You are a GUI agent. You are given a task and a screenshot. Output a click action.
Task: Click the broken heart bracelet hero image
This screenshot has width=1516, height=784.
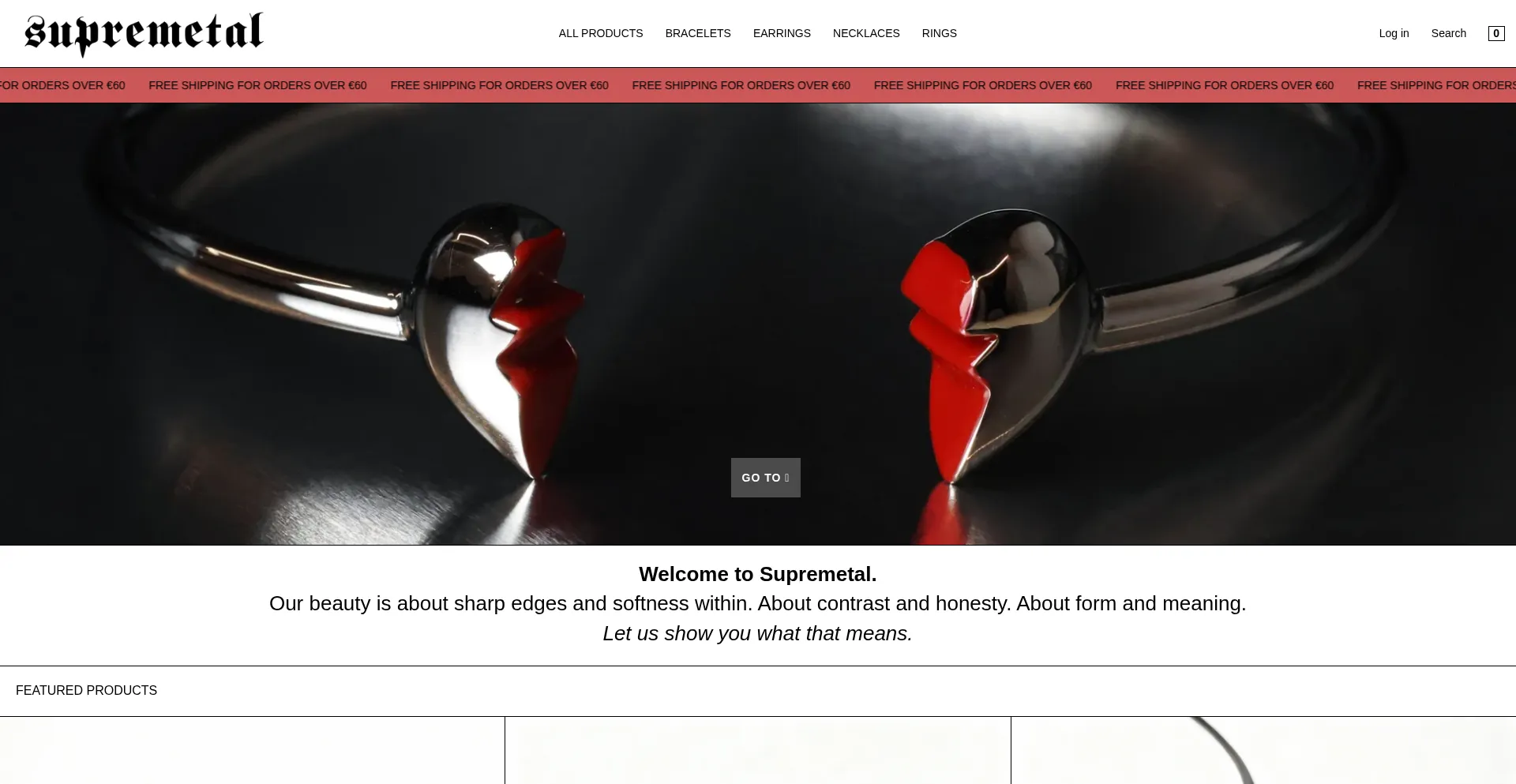coord(758,324)
